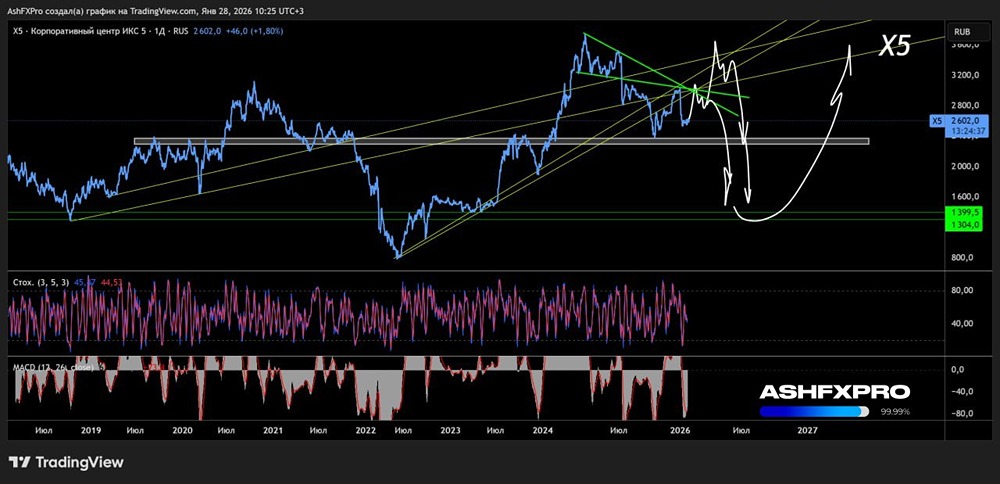Select the green 1304,0 price label
1000x484 pixels.
click(962, 224)
